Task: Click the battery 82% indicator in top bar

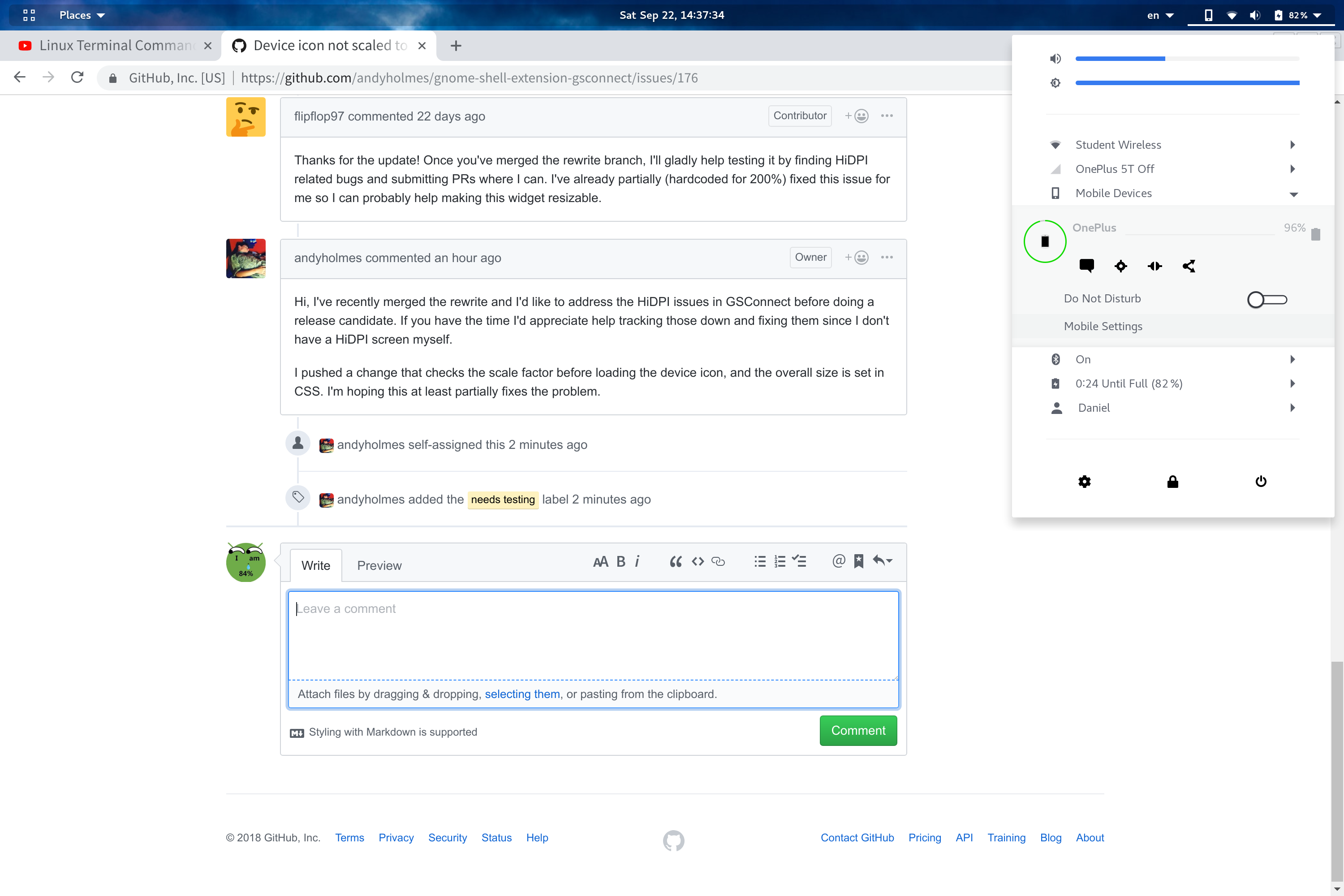Action: pos(1298,15)
